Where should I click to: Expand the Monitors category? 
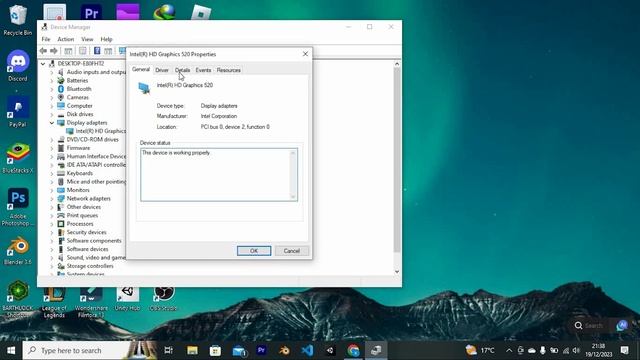[52, 190]
